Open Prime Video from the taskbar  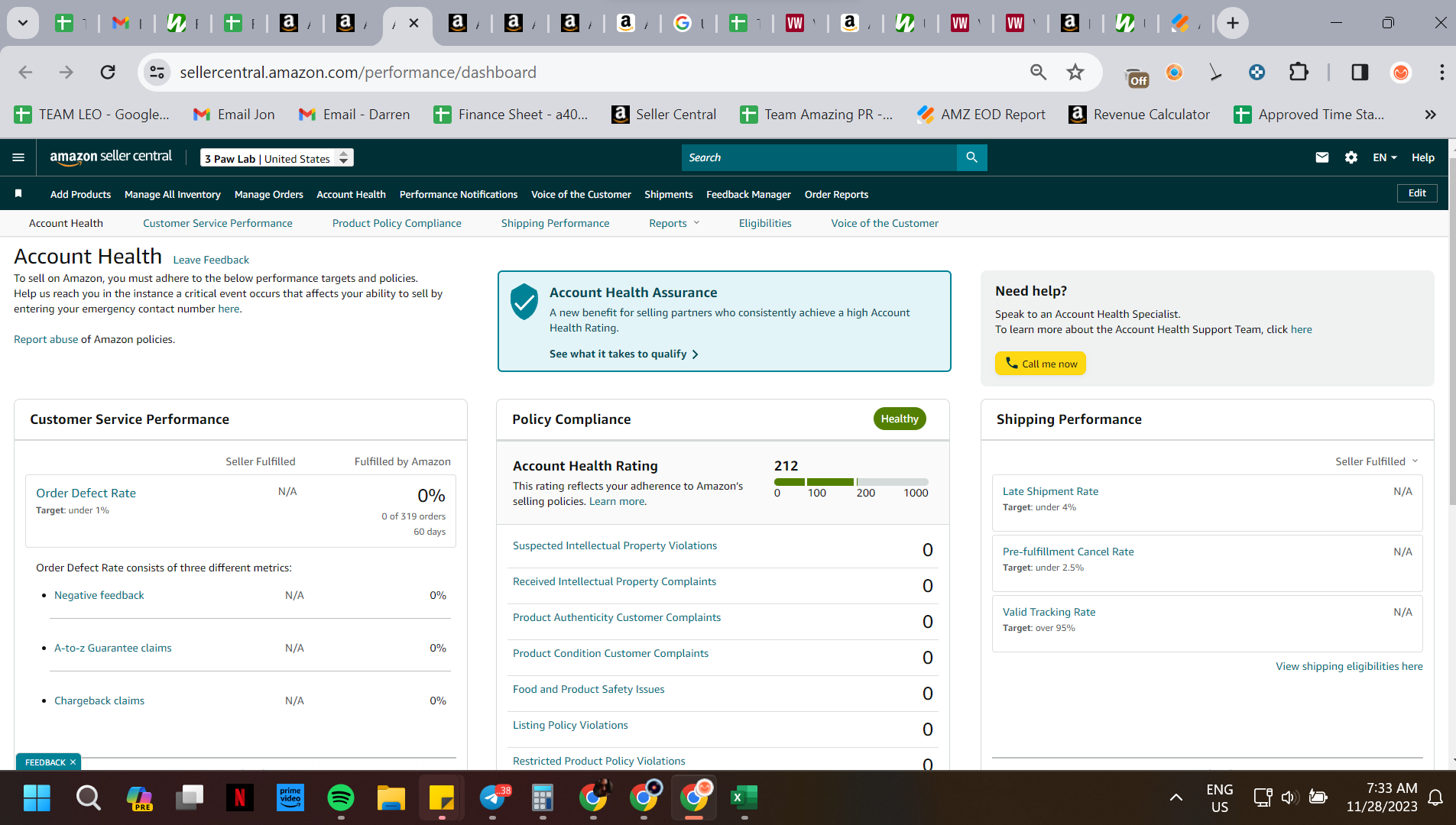click(x=290, y=797)
